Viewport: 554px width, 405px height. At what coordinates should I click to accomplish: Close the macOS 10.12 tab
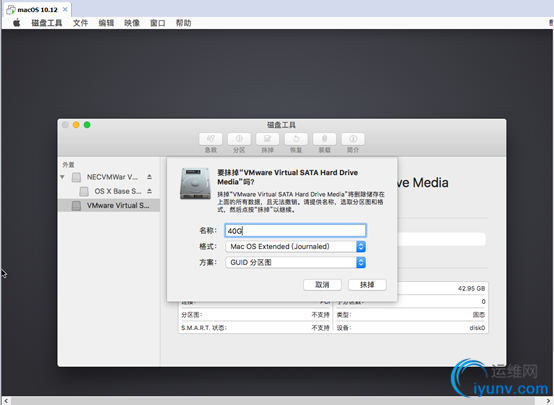click(x=65, y=10)
